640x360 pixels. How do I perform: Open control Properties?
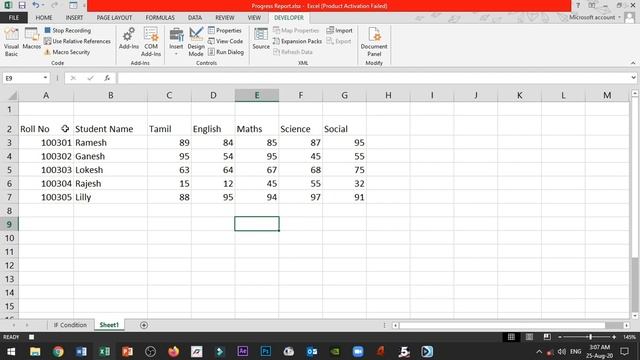(x=225, y=31)
